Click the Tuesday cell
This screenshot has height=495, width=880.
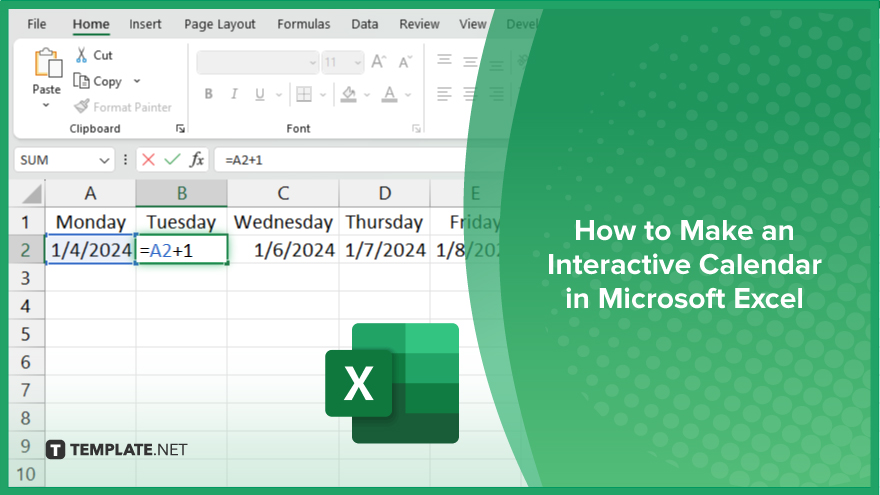[x=181, y=222]
